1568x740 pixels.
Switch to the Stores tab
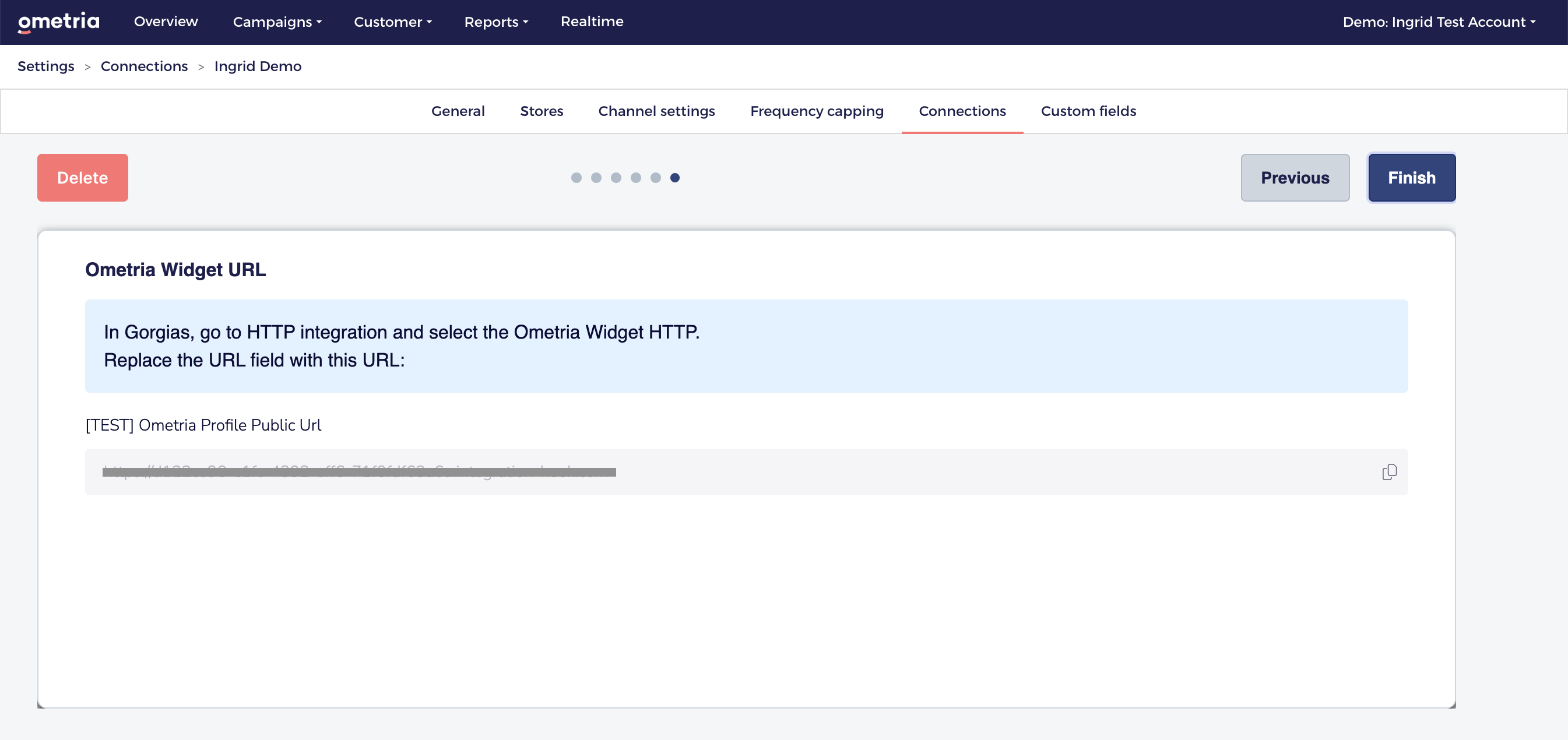(541, 111)
